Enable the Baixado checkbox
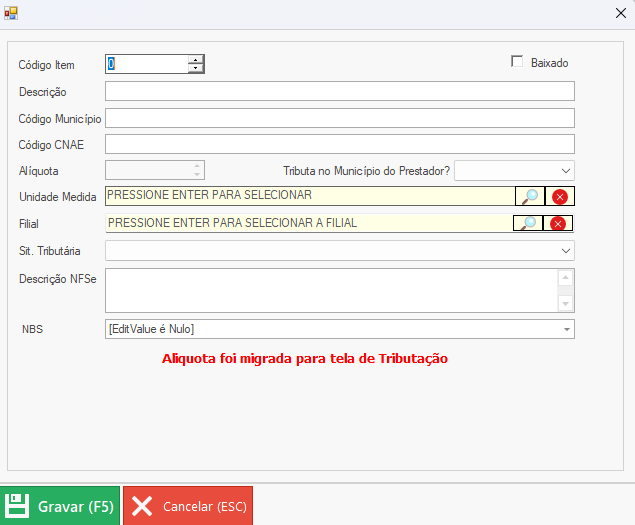The image size is (635, 525). [x=517, y=62]
